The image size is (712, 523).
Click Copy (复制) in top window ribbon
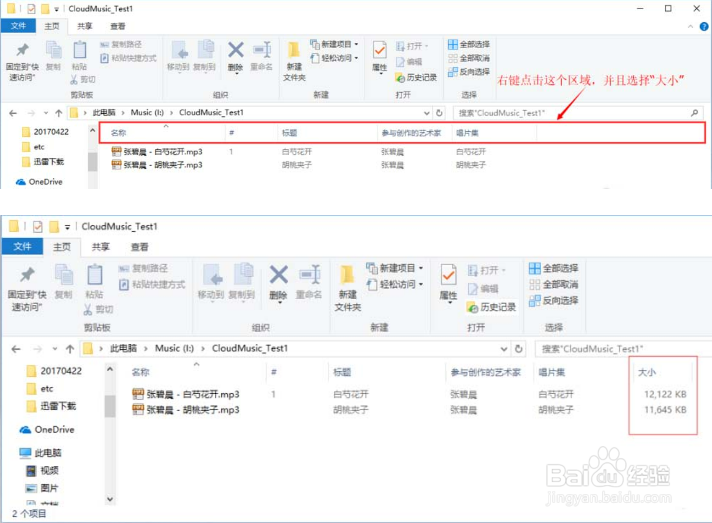coord(53,56)
